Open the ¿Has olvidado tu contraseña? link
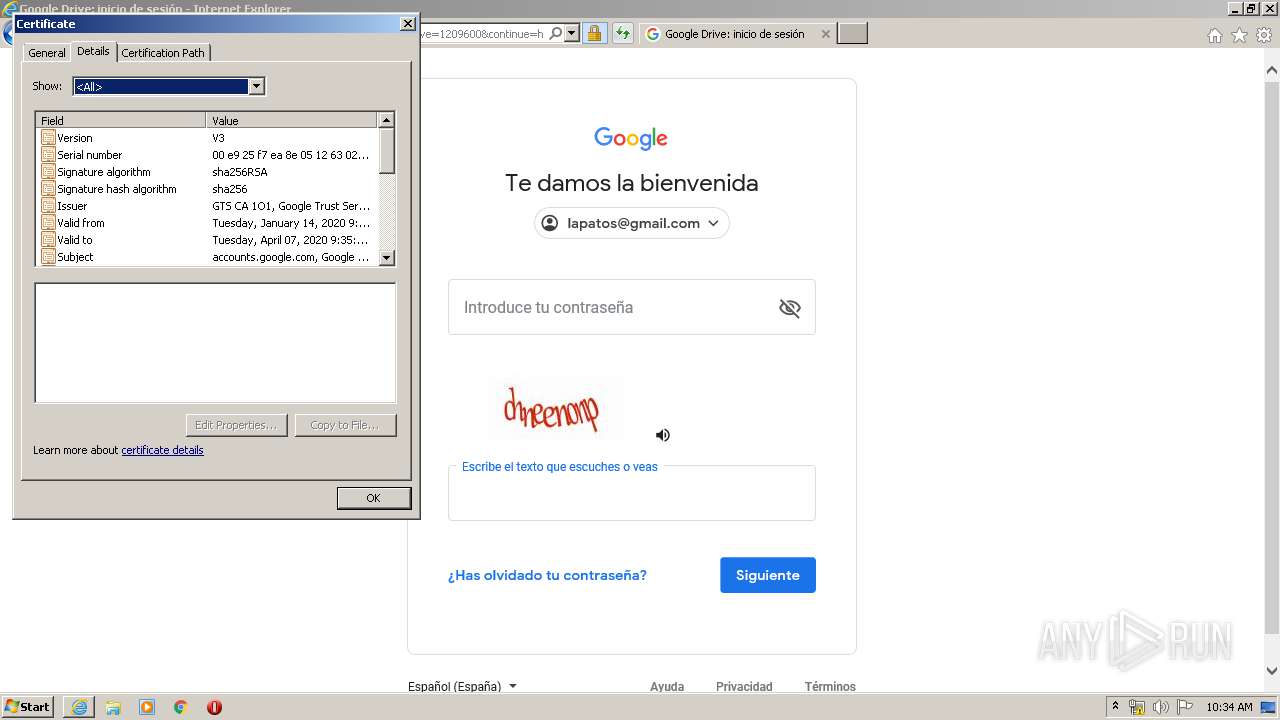Image resolution: width=1280 pixels, height=720 pixels. point(547,575)
